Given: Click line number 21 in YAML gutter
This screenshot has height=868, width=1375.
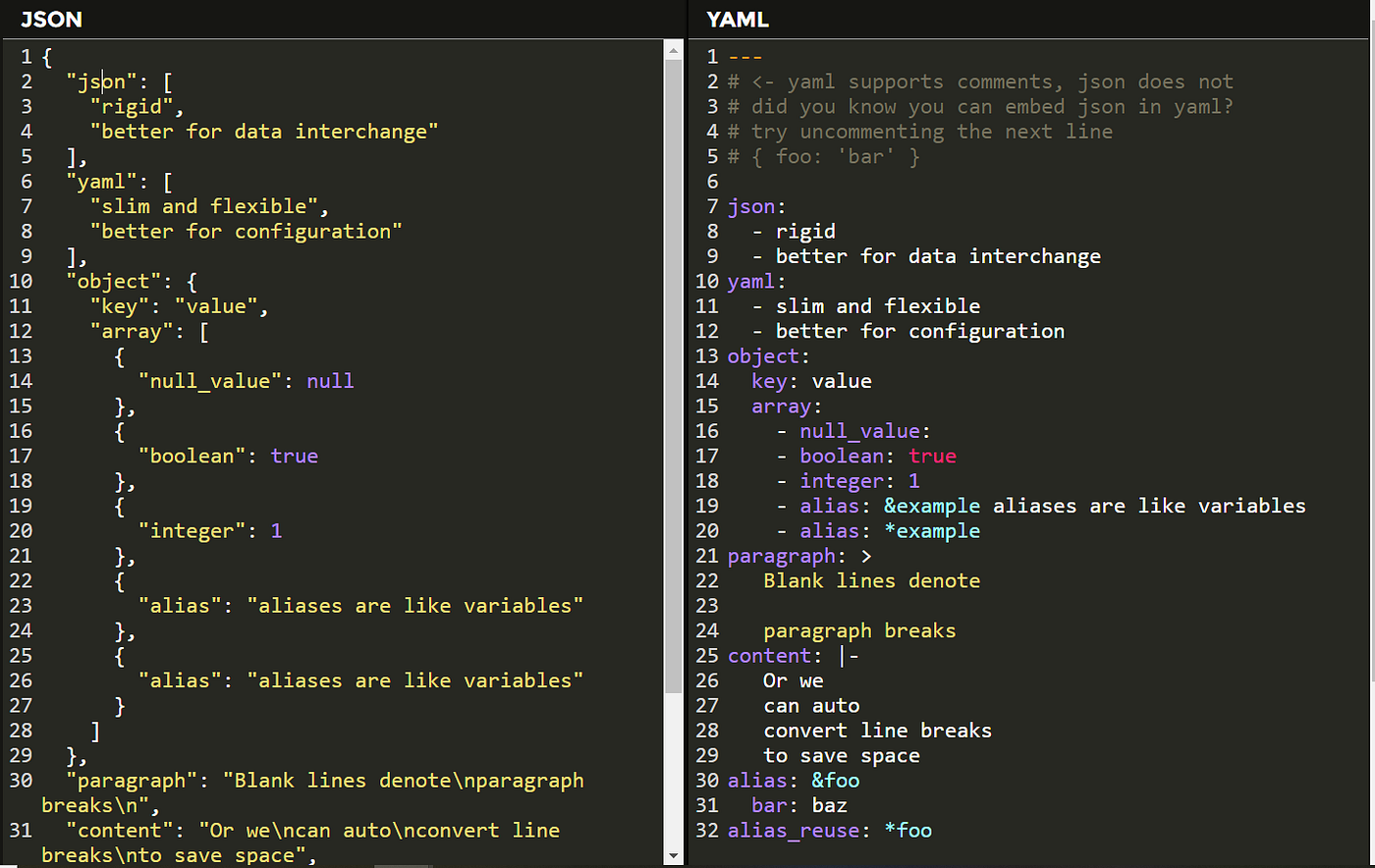Looking at the screenshot, I should pyautogui.click(x=707, y=556).
